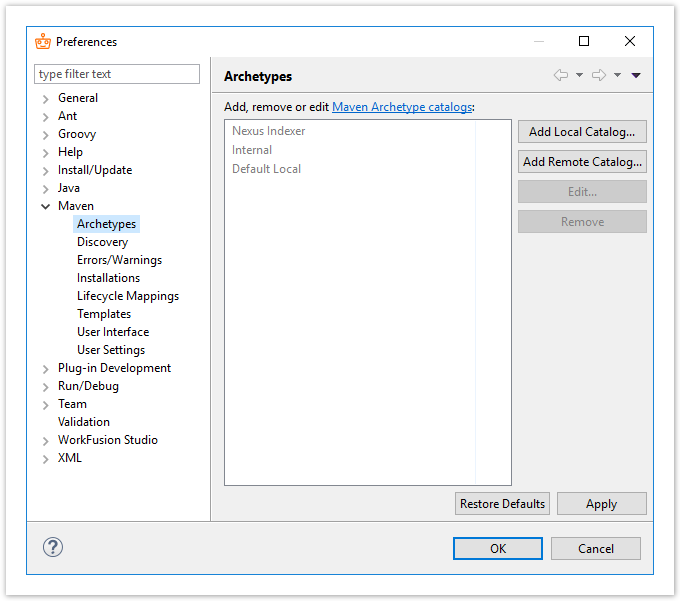The height and width of the screenshot is (601, 680).
Task: Click the Apply button
Action: pos(602,504)
